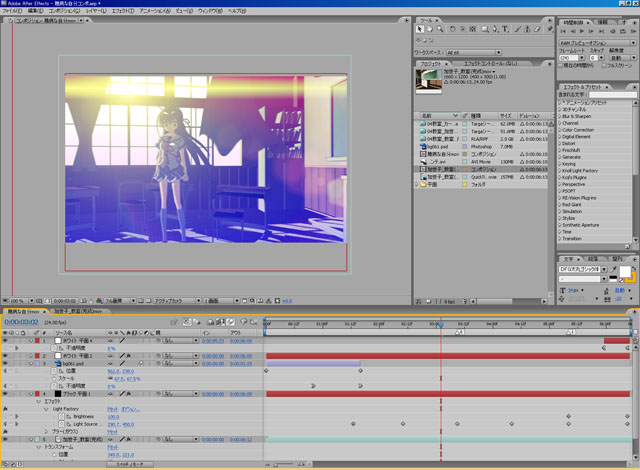Toggle Light Source stopwatch under Light Factory
Screen dimensions: 640x470
(62, 424)
